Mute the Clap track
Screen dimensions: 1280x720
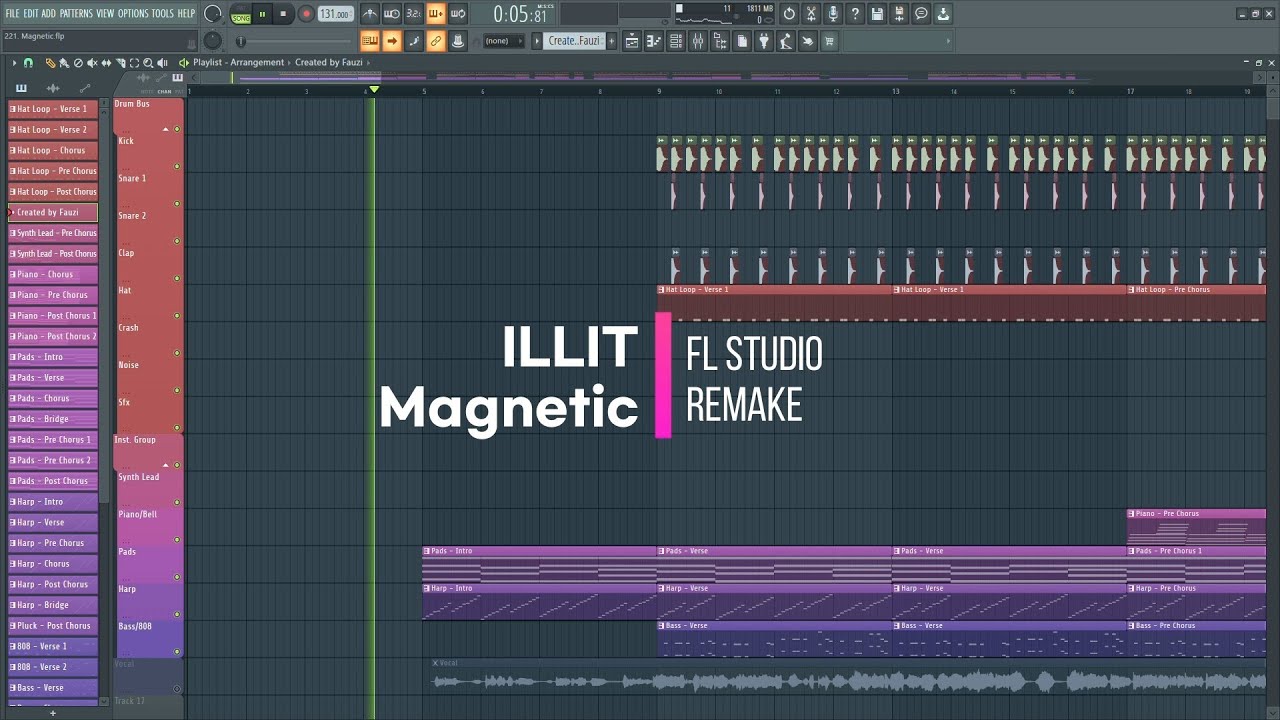coord(177,278)
